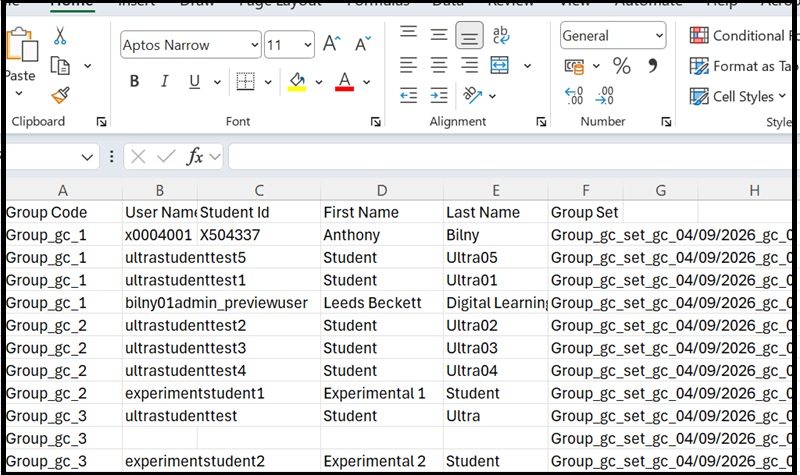The height and width of the screenshot is (475, 800).
Task: Expand accounting format options
Action: click(x=596, y=66)
